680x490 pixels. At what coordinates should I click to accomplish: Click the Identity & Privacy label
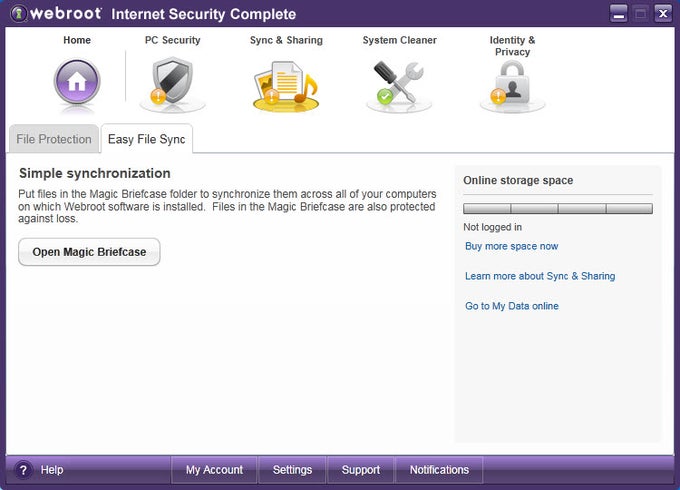512,46
